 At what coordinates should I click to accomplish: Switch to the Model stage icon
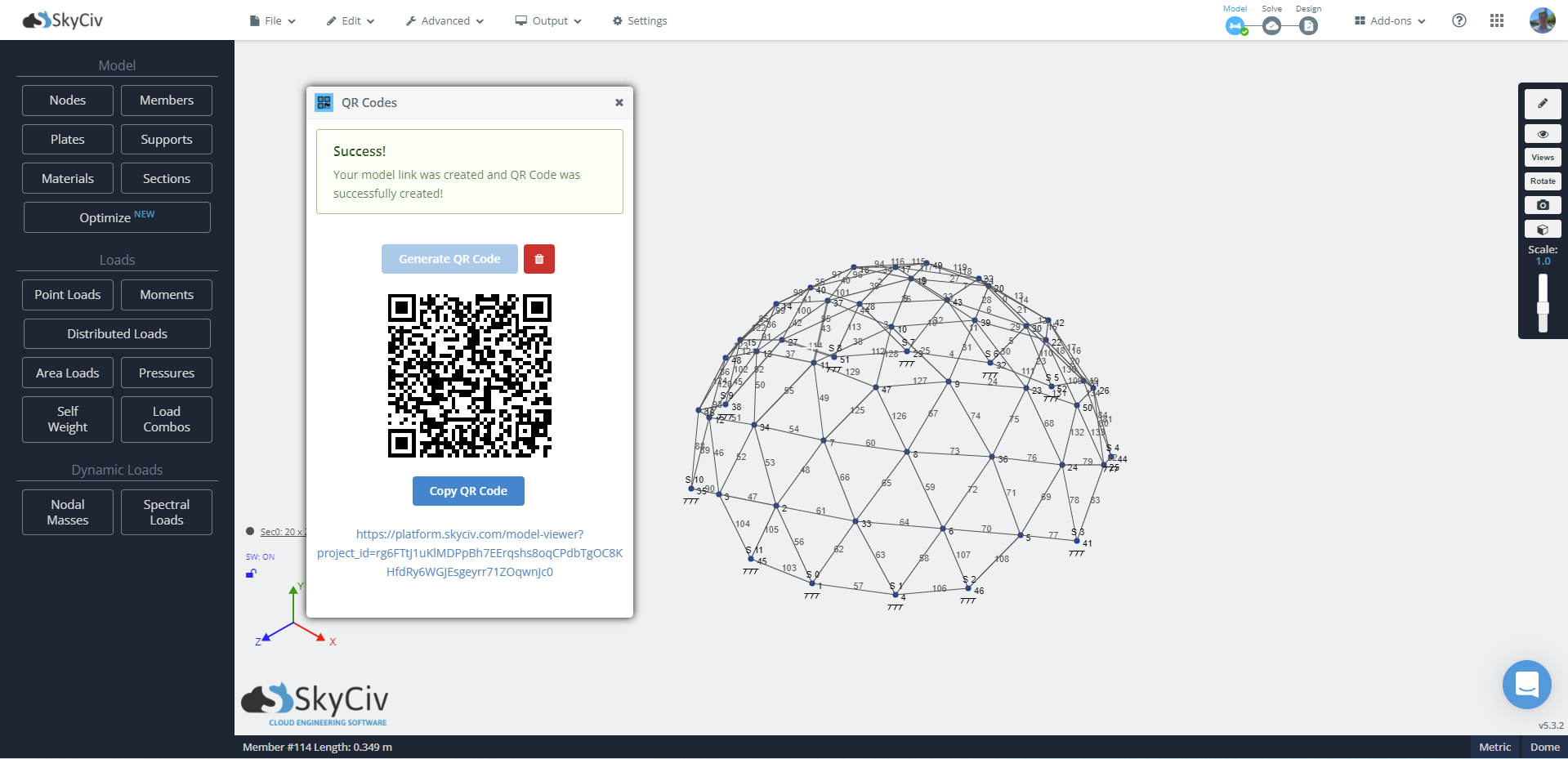click(1235, 26)
